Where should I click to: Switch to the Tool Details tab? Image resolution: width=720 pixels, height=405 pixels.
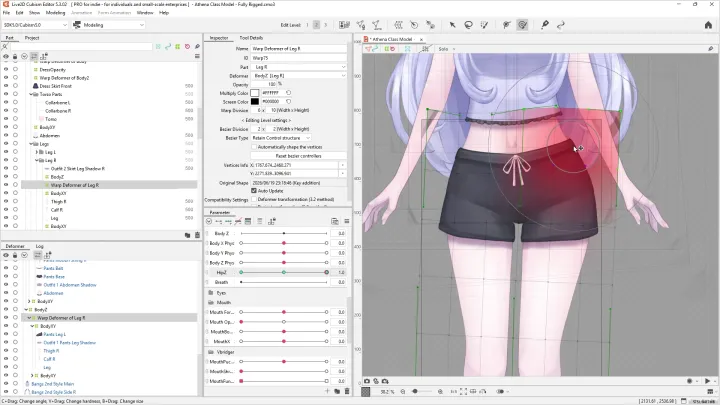point(251,38)
